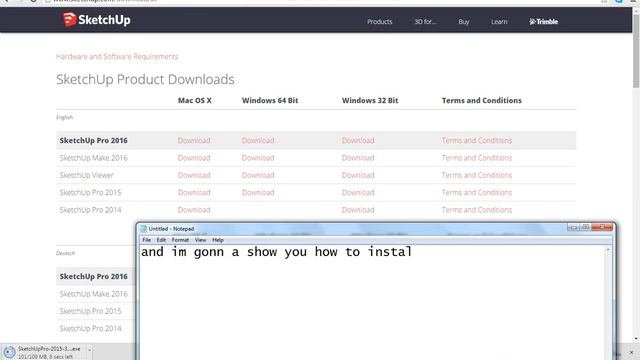Screen dimensions: 640x360
Task: Click the Trimble logo link
Action: click(x=543, y=22)
